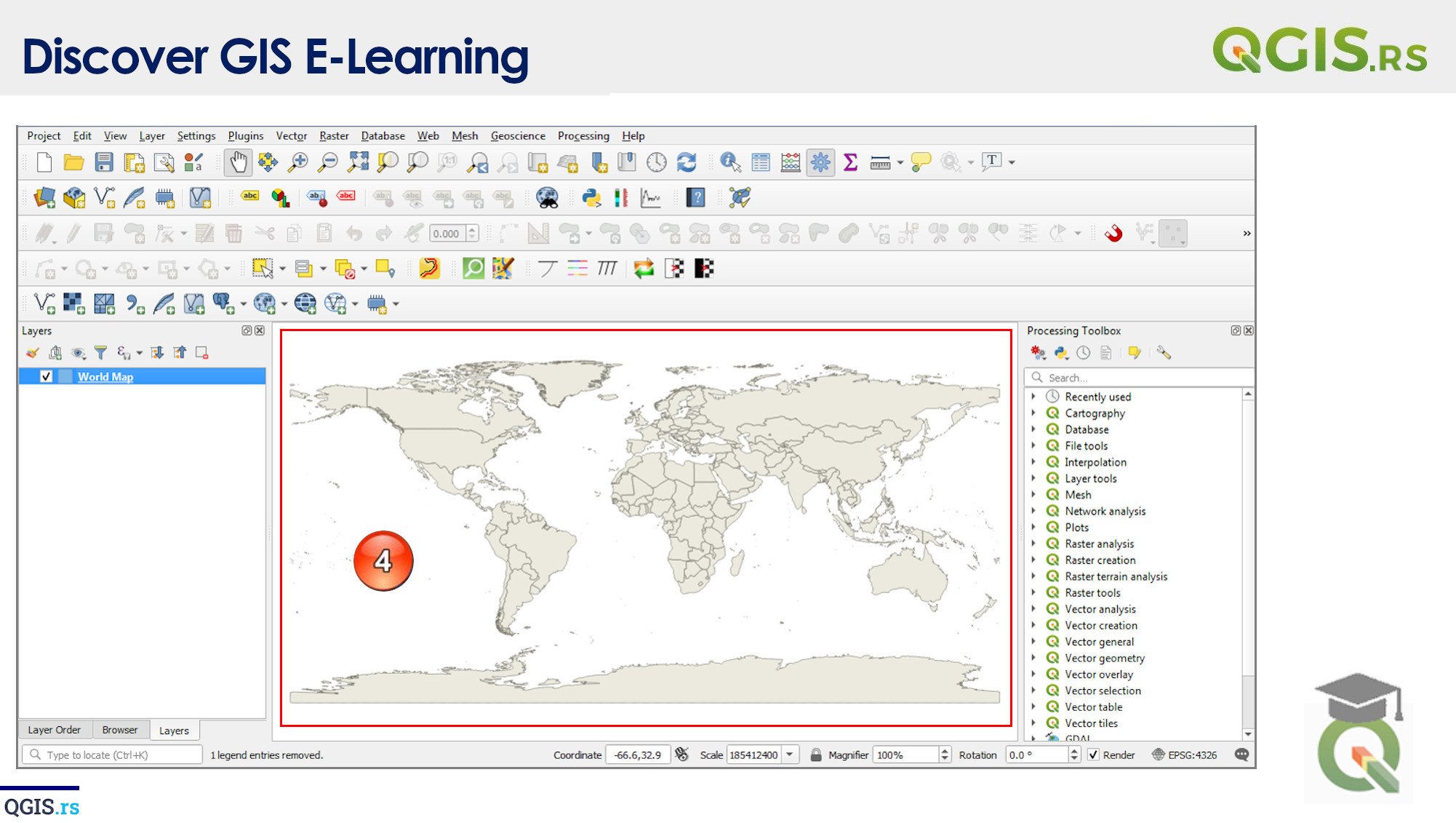Click the Statistical Summary sigma icon
This screenshot has height=823, width=1456.
pos(850,162)
